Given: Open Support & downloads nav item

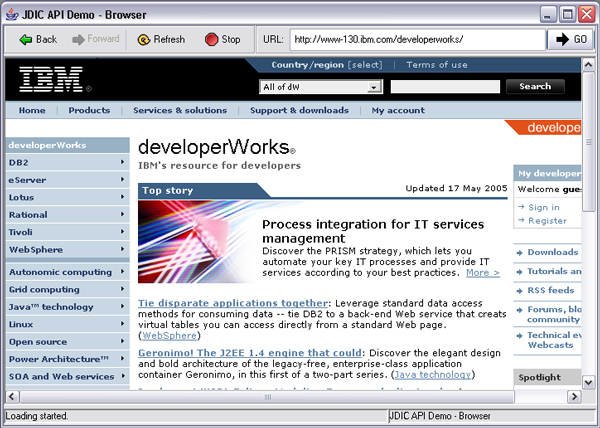Looking at the screenshot, I should (x=299, y=110).
